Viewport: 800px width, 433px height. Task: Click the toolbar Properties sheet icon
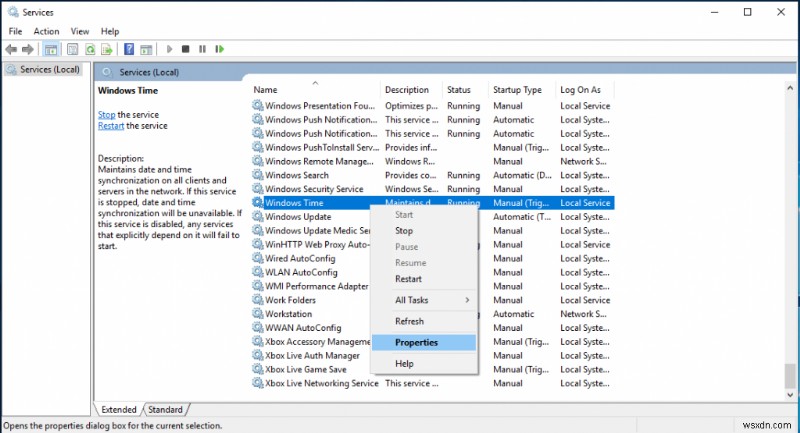pyautogui.click(x=72, y=49)
